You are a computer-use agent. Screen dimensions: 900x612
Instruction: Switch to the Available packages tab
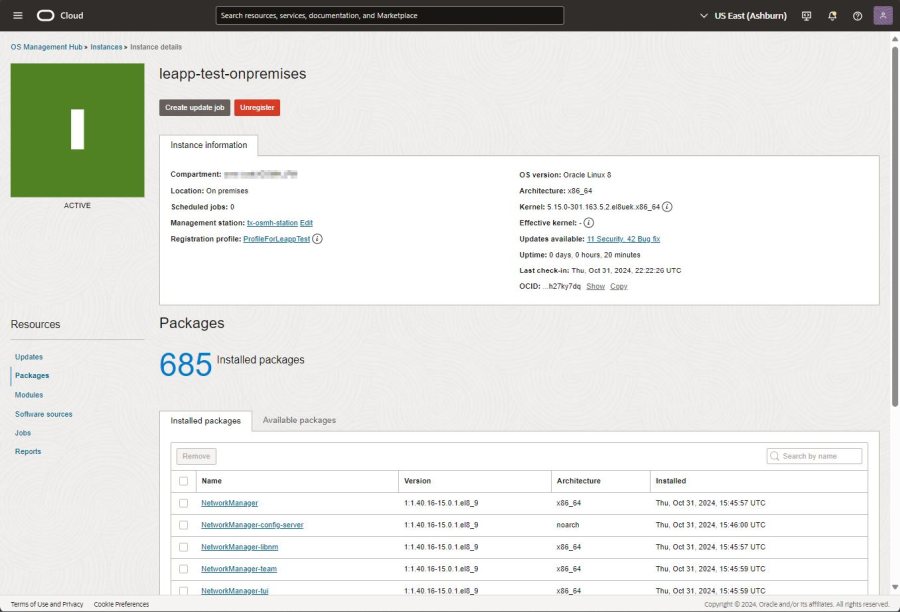click(x=299, y=420)
